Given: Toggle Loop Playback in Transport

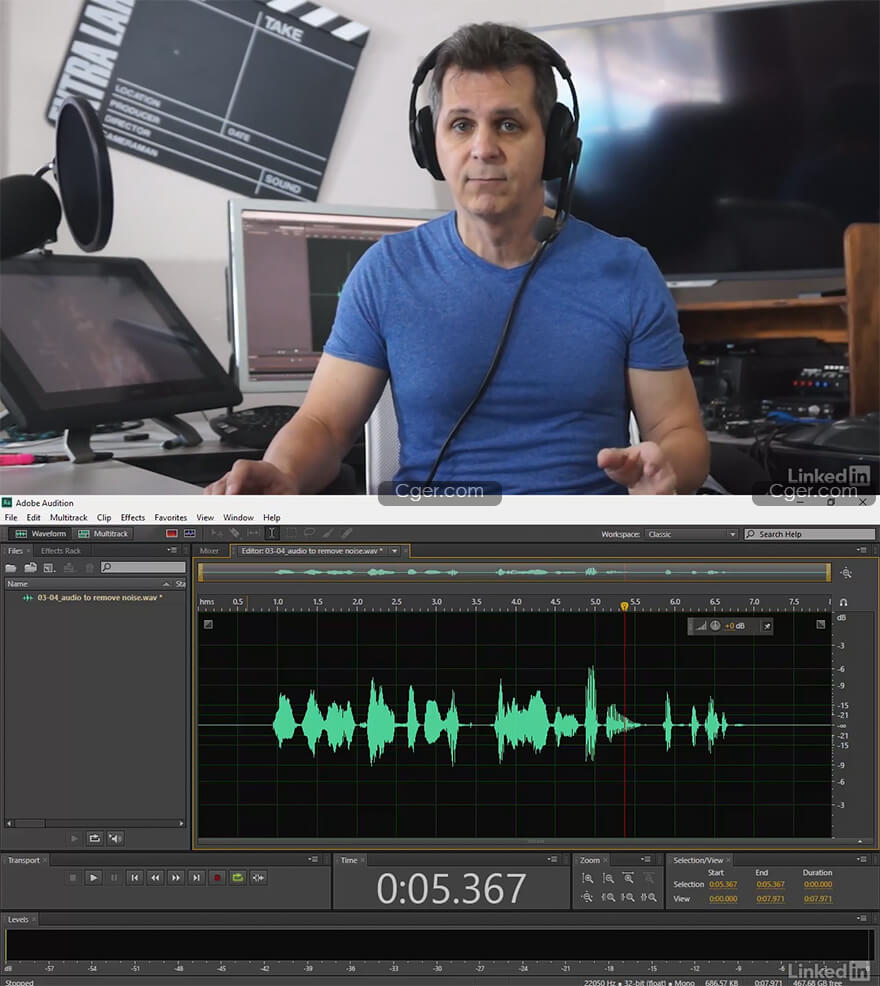Looking at the screenshot, I should coord(238,877).
